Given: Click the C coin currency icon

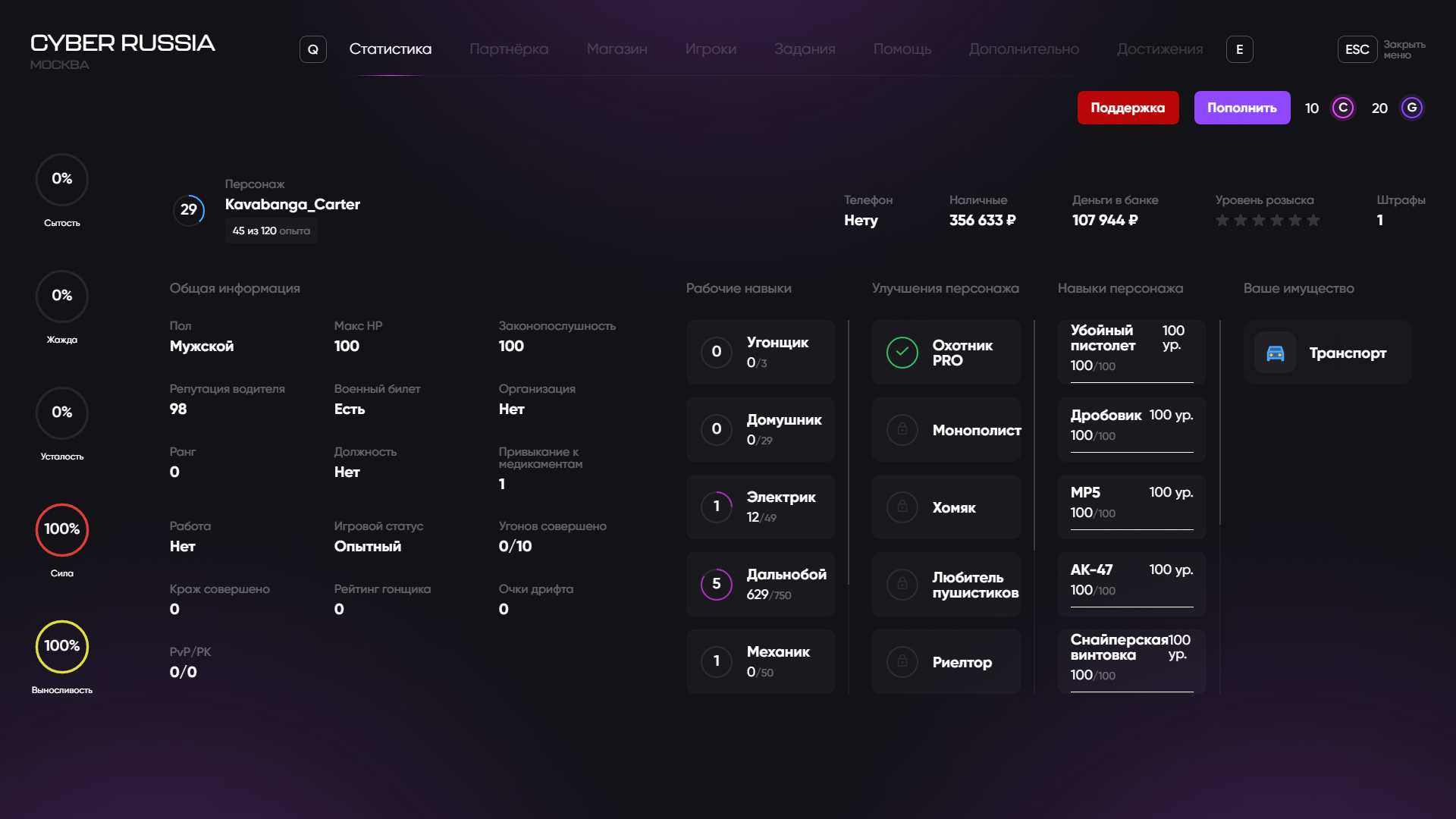Looking at the screenshot, I should tap(1343, 108).
